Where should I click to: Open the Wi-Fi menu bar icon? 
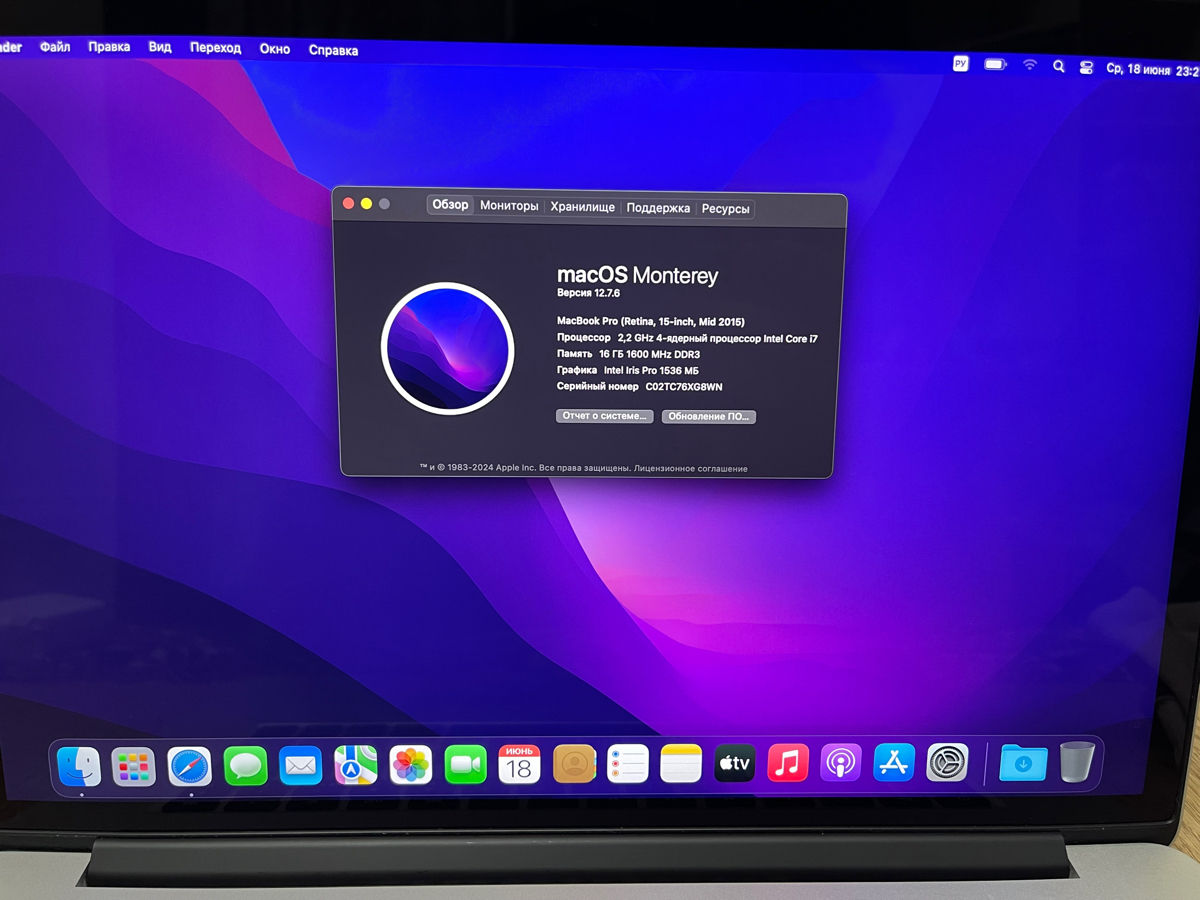click(1030, 65)
